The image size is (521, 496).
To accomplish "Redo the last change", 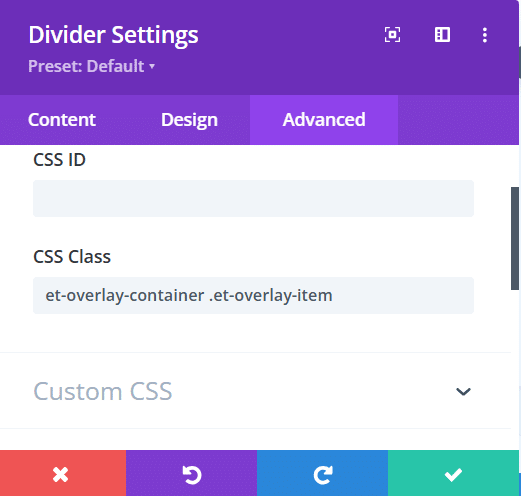I will tap(322, 473).
